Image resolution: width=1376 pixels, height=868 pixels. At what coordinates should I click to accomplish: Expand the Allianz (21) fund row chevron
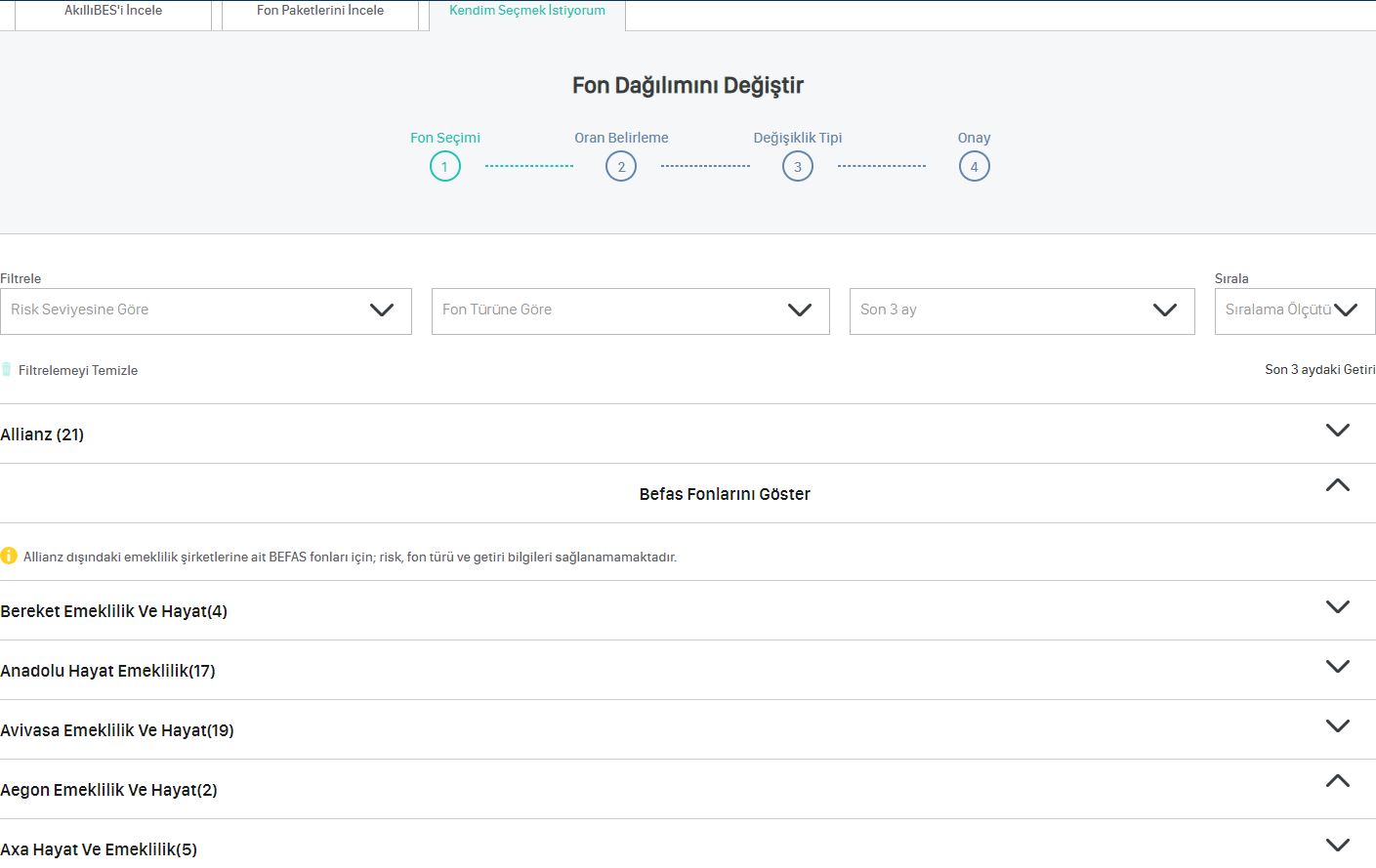coord(1338,430)
